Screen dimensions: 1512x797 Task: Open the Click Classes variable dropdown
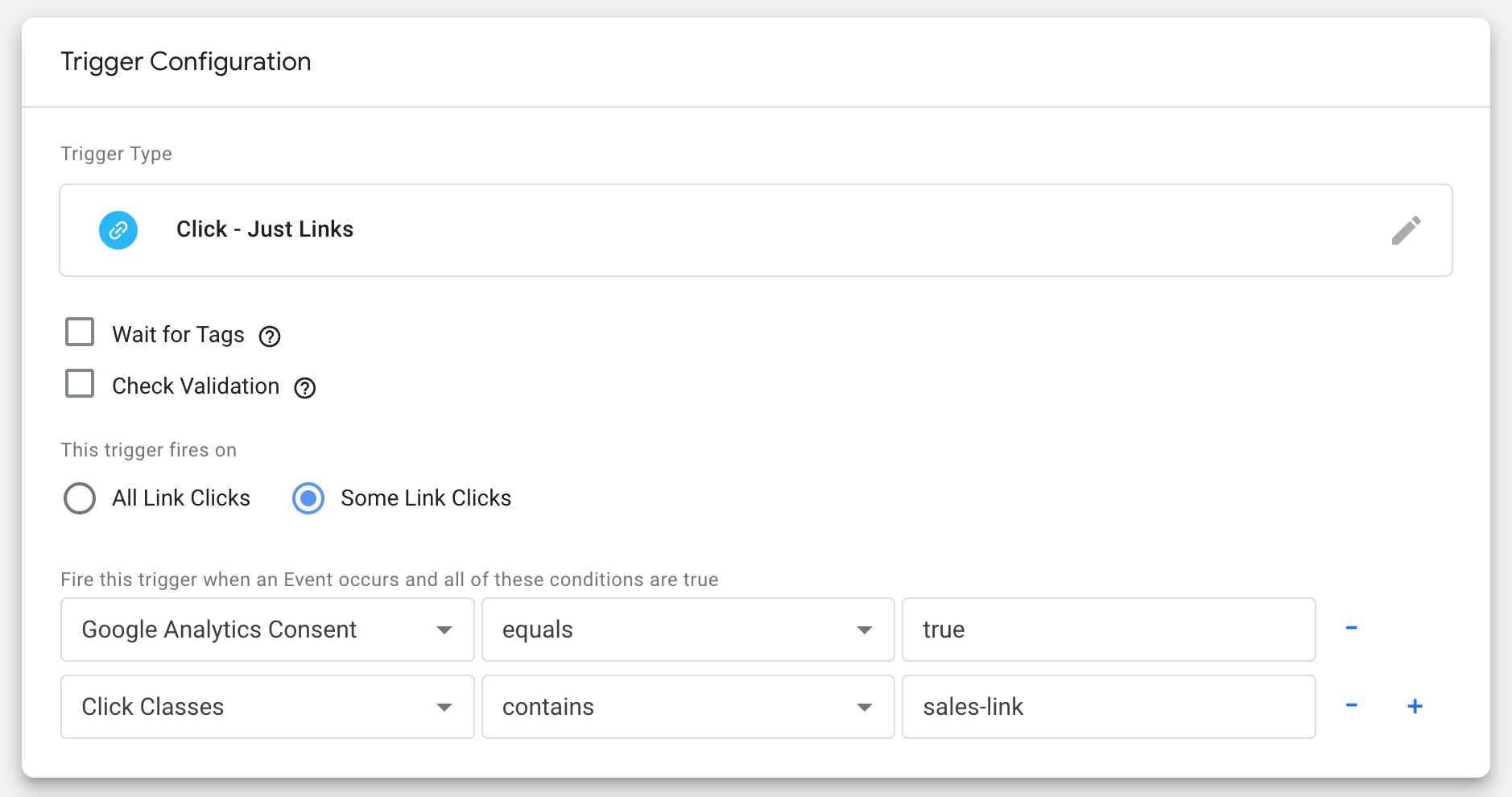click(267, 707)
